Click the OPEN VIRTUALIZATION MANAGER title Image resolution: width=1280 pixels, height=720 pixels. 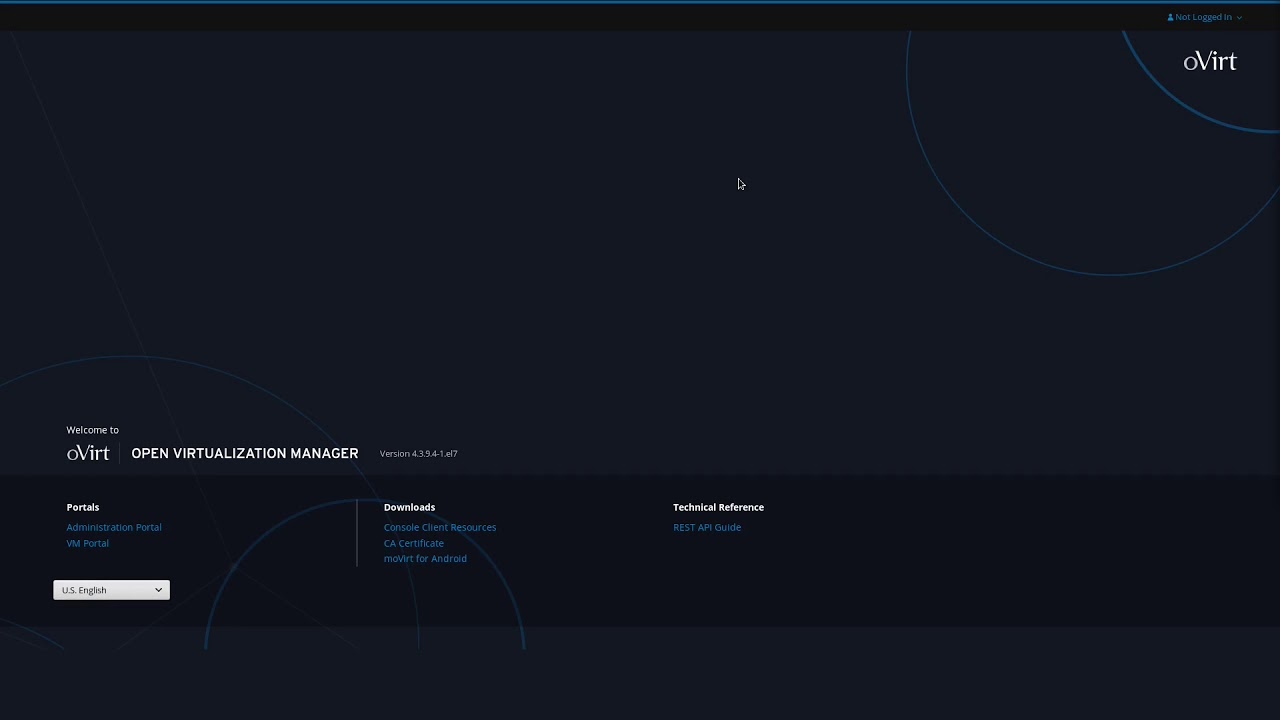pyautogui.click(x=245, y=453)
